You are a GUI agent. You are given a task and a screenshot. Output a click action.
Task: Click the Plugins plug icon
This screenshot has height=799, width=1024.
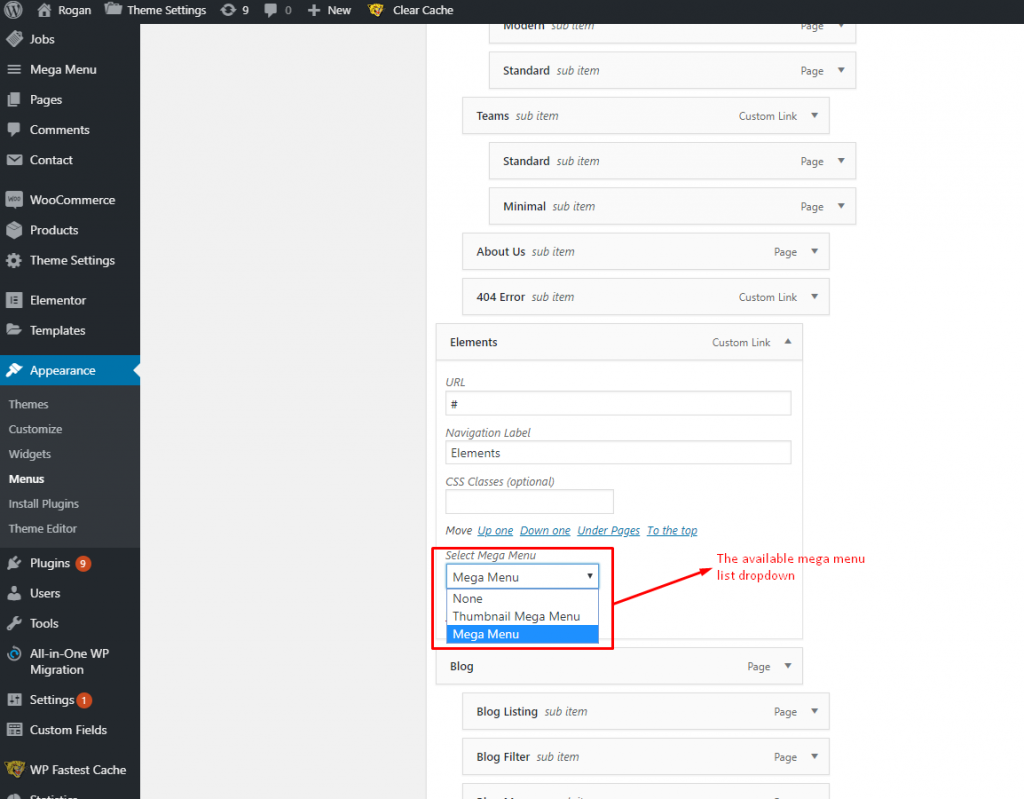(14, 563)
